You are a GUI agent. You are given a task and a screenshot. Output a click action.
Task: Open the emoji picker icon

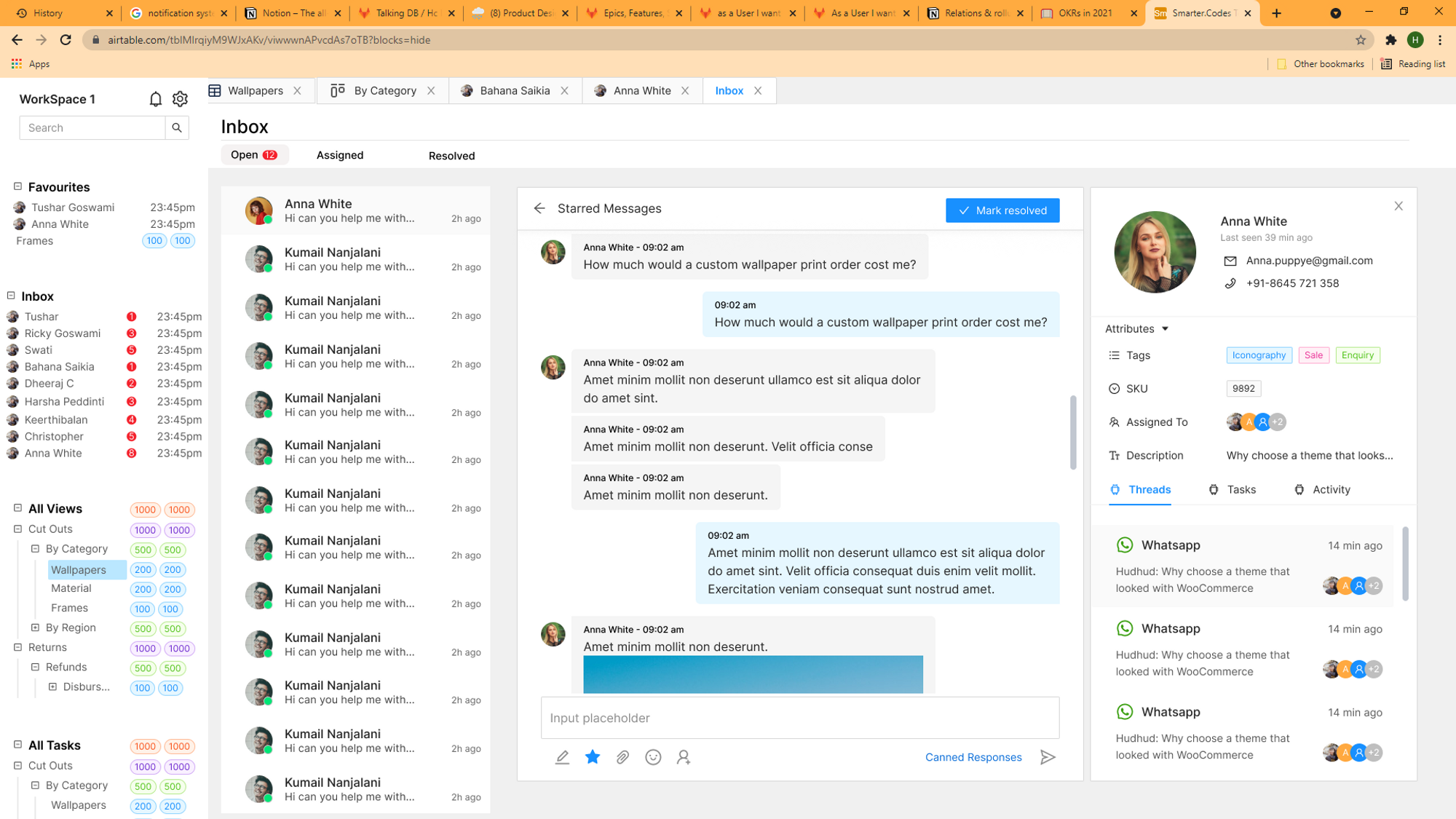coord(653,757)
